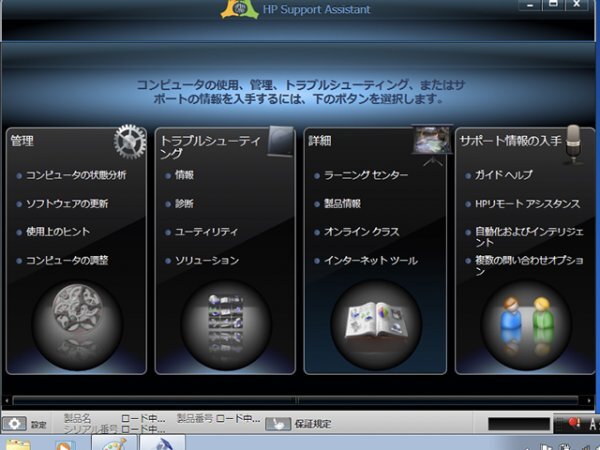Image resolution: width=600 pixels, height=450 pixels.
Task: Open HPリモート アシスタンス
Action: pos(528,204)
